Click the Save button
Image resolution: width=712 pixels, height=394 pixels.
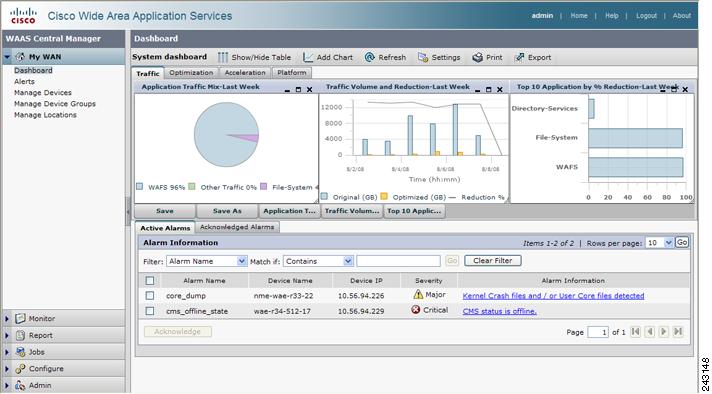tap(165, 211)
